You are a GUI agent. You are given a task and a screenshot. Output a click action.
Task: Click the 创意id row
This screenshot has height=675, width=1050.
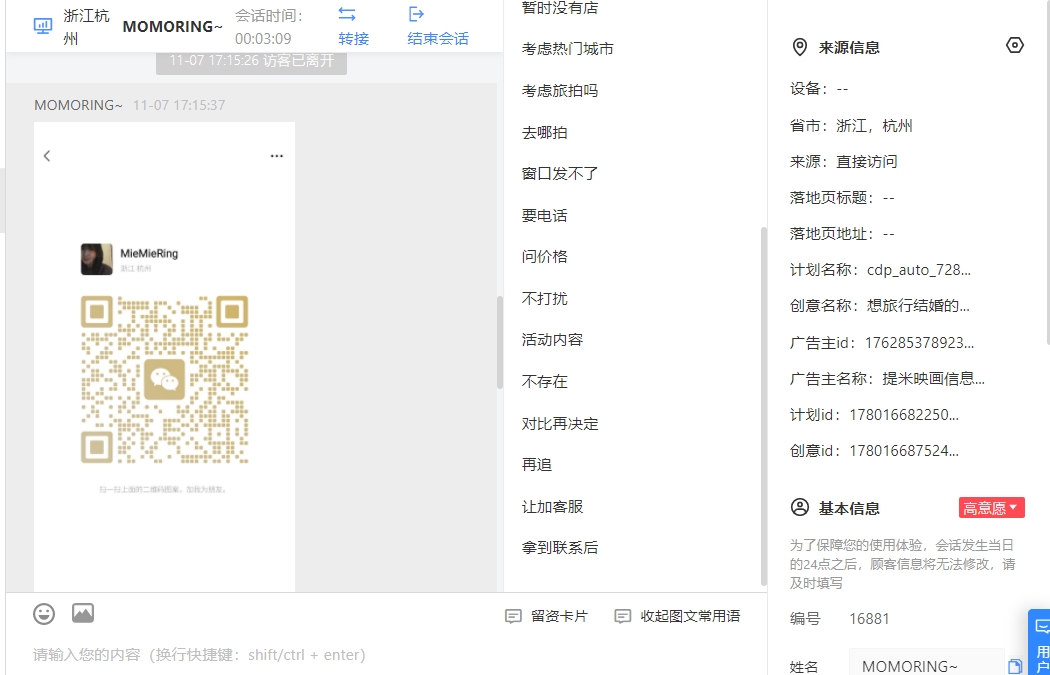click(x=875, y=451)
